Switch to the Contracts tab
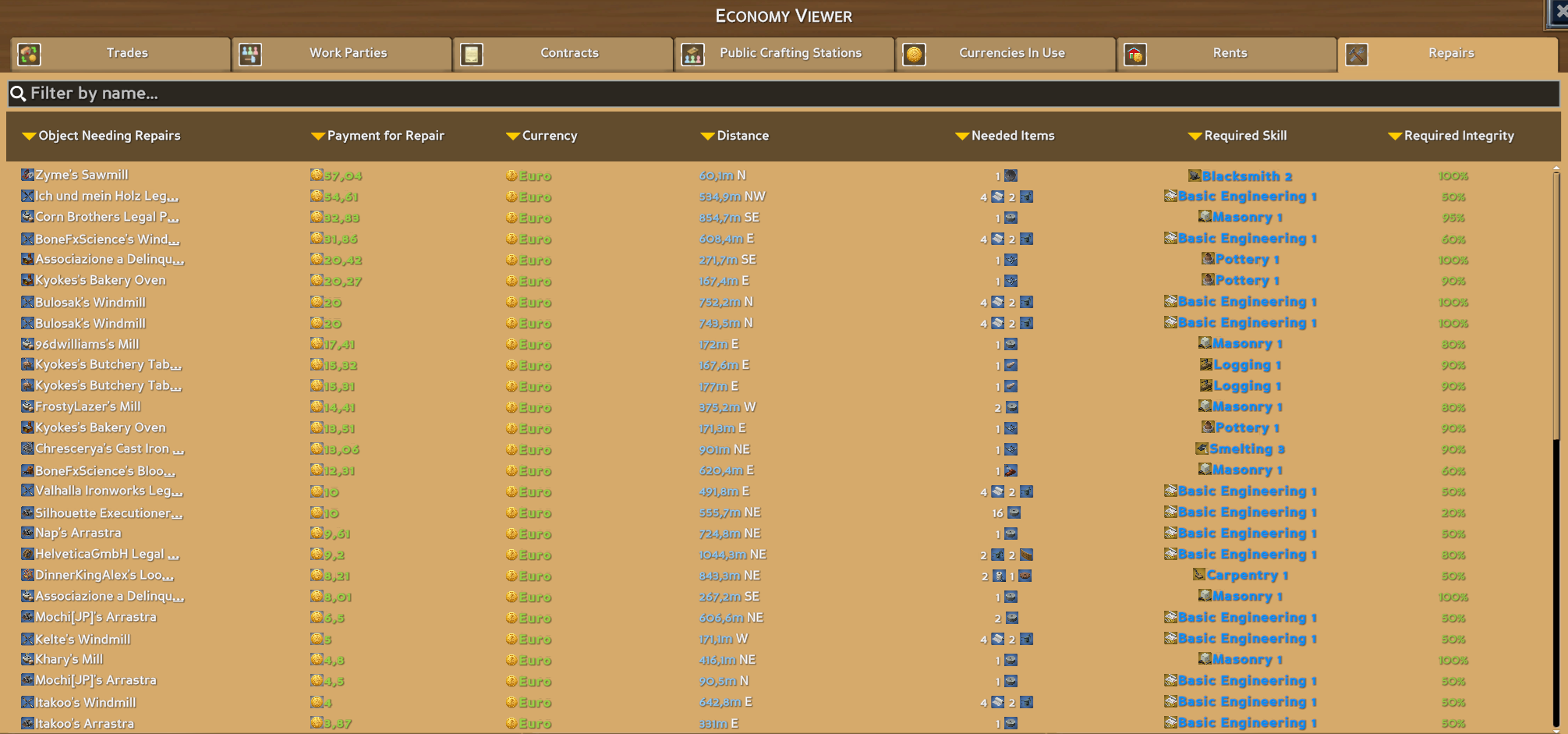 pos(569,53)
